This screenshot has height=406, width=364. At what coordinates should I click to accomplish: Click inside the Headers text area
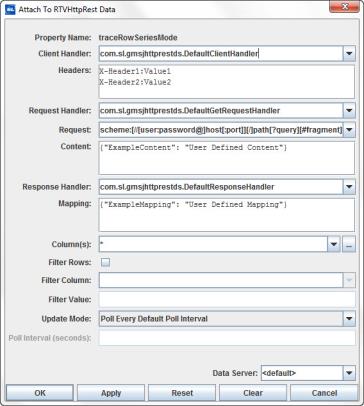pos(227,82)
